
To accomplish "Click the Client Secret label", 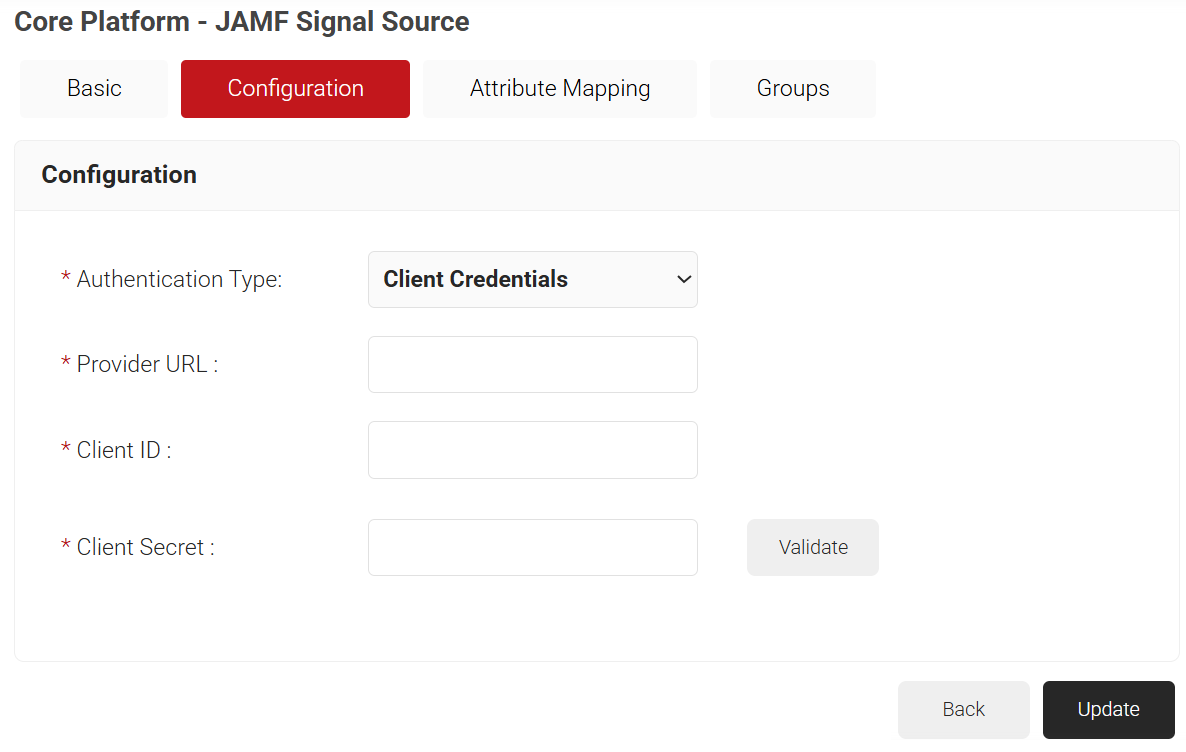I will pyautogui.click(x=145, y=547).
